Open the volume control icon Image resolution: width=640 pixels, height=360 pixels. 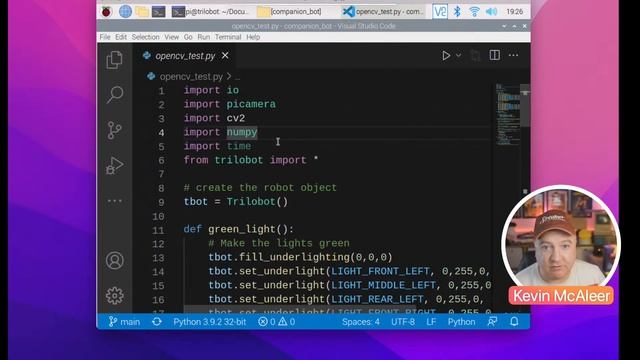pyautogui.click(x=491, y=11)
